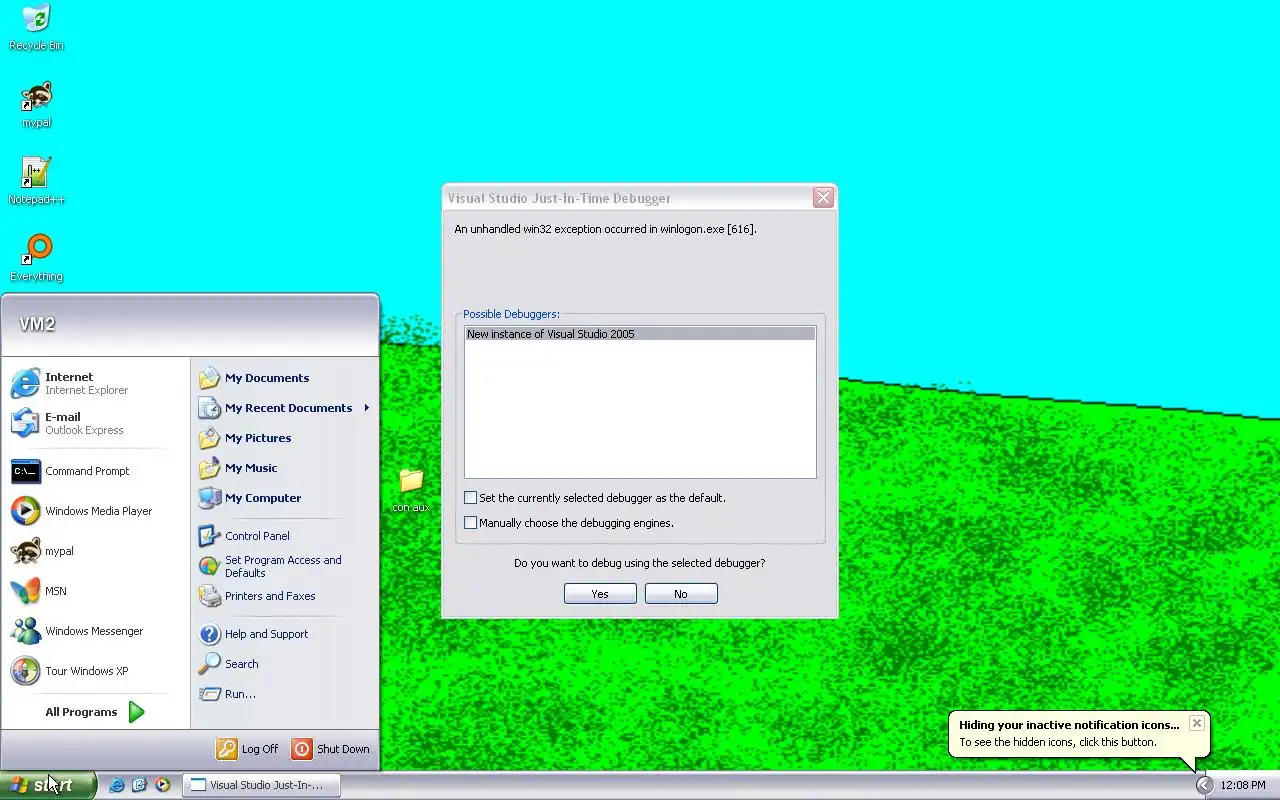Open My Computer
The width and height of the screenshot is (1280, 800).
point(284,498)
